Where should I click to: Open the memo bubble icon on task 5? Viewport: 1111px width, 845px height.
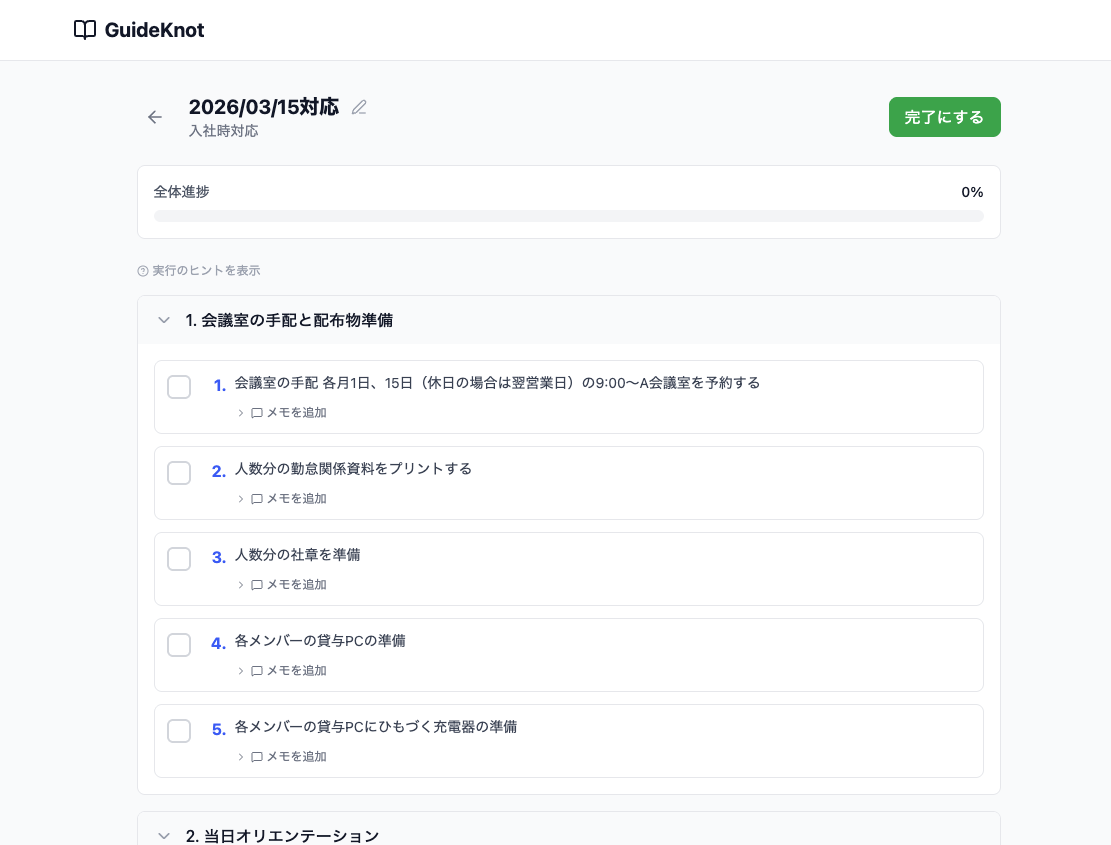pos(258,756)
